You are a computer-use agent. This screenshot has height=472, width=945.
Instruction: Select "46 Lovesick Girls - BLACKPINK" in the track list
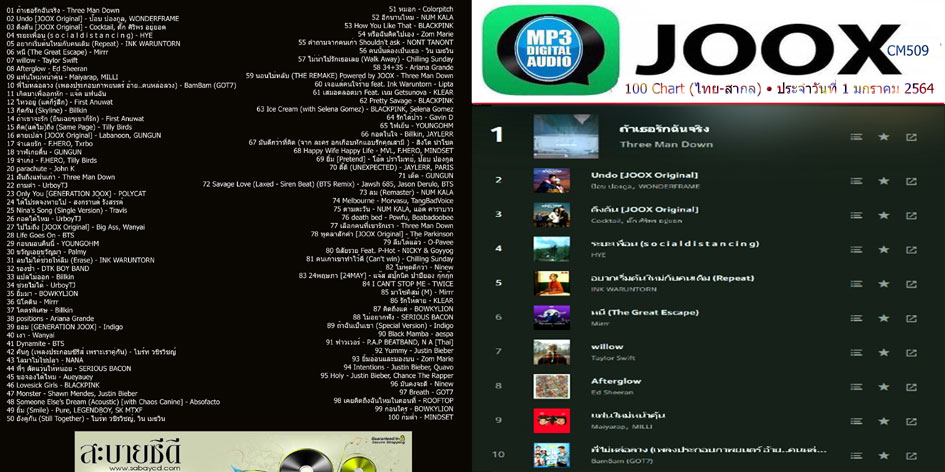pos(53,385)
